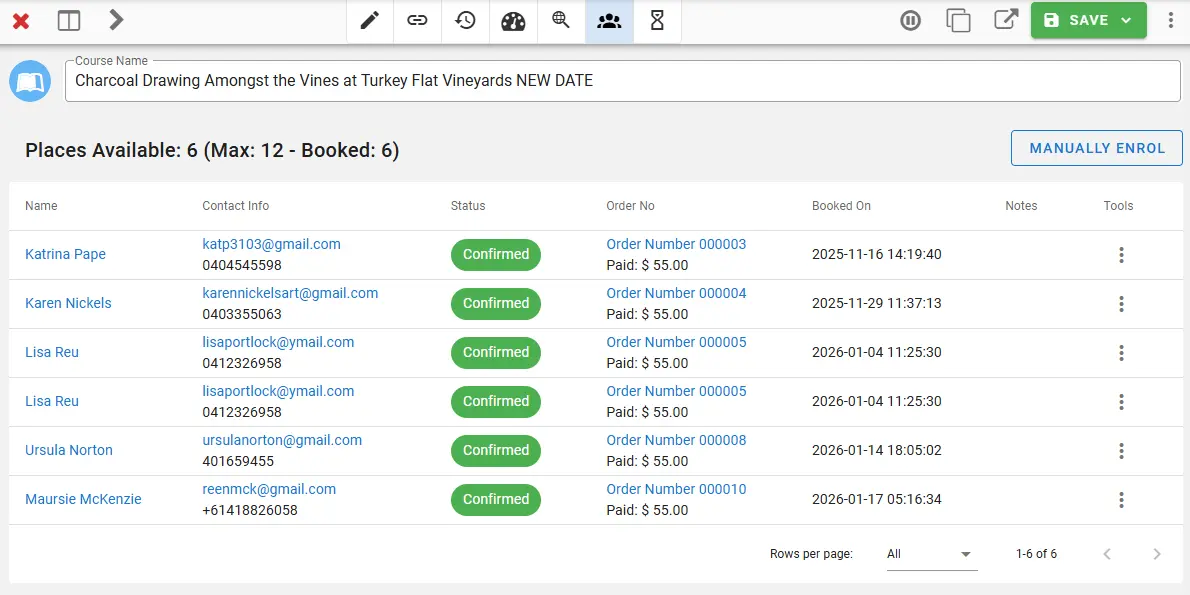Image resolution: width=1190 pixels, height=595 pixels.
Task: Expand the right chevron arrow in toolbar
Action: (116, 20)
